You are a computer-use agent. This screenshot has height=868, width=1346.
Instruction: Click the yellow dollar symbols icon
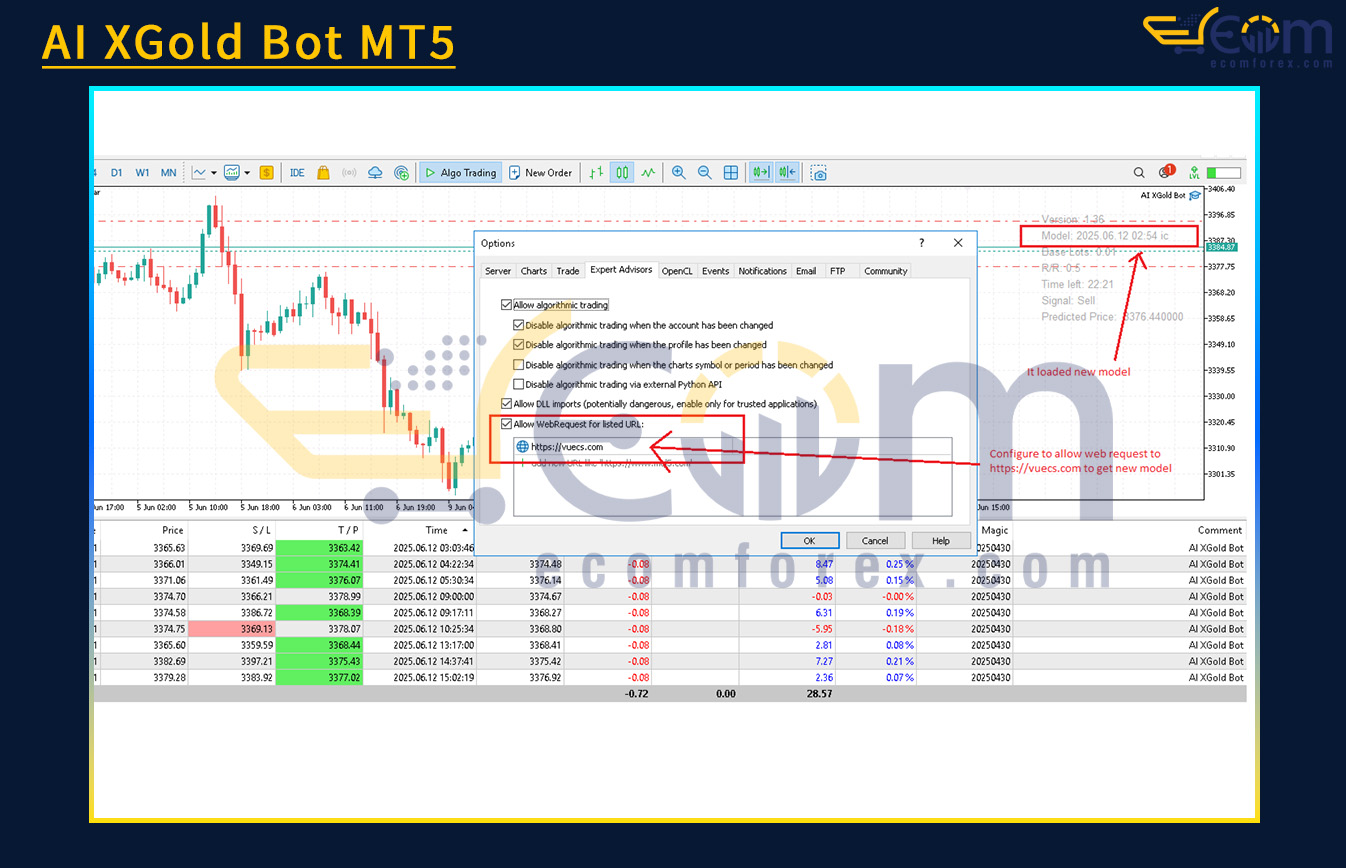point(266,172)
